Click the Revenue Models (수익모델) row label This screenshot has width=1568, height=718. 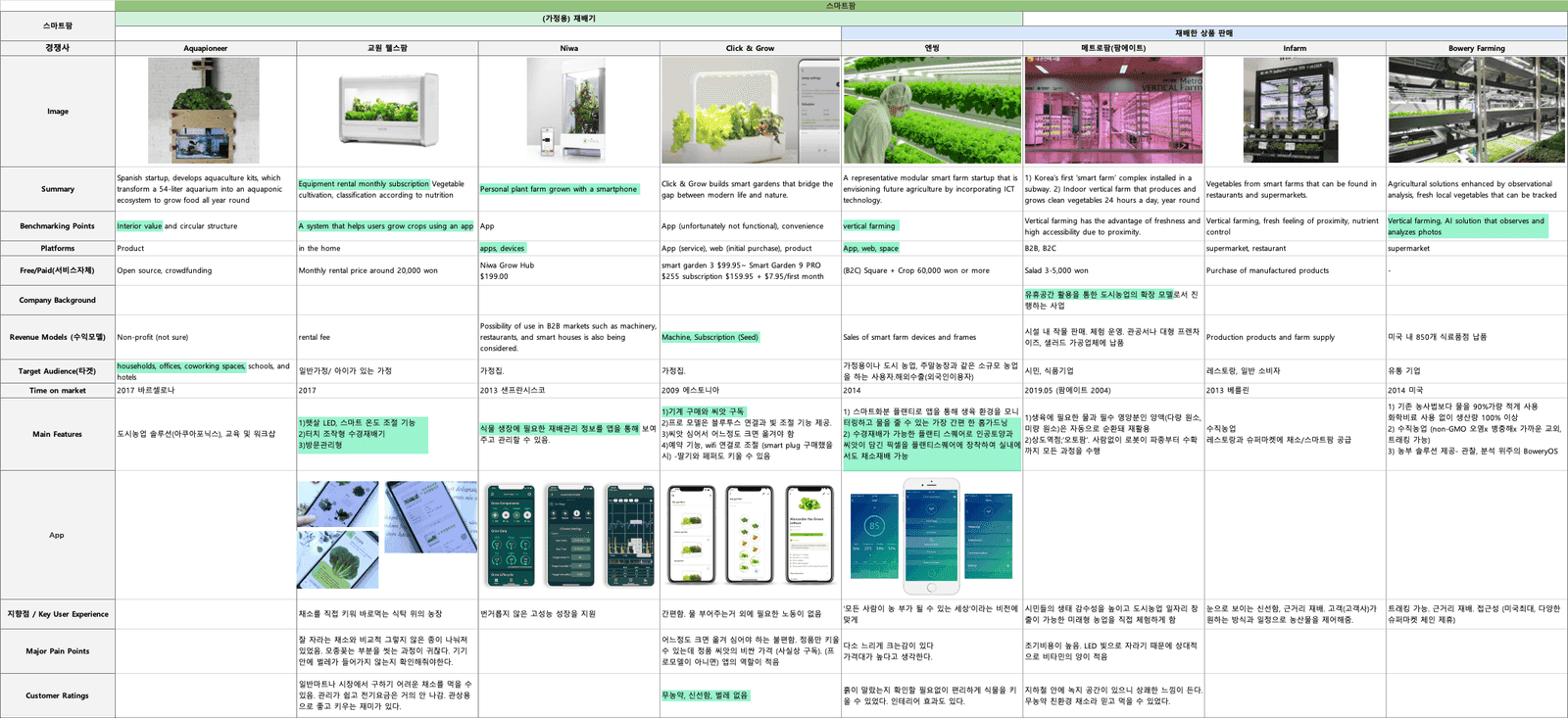tap(58, 337)
